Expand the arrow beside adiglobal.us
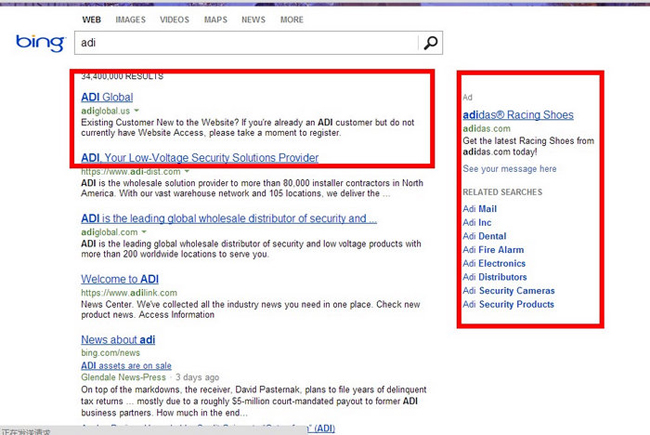 (136, 110)
